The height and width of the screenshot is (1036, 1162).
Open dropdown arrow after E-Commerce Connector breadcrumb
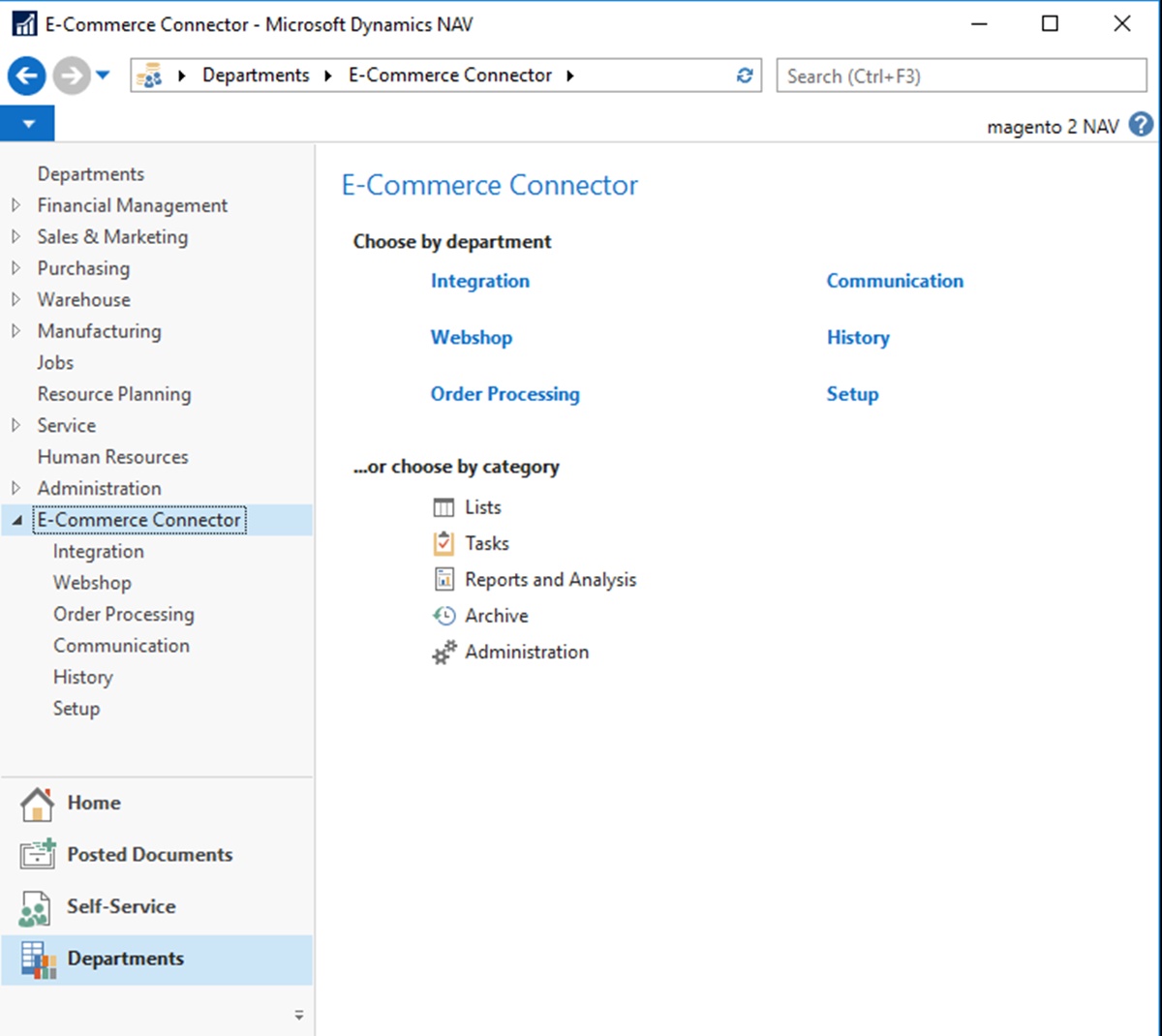click(x=570, y=76)
